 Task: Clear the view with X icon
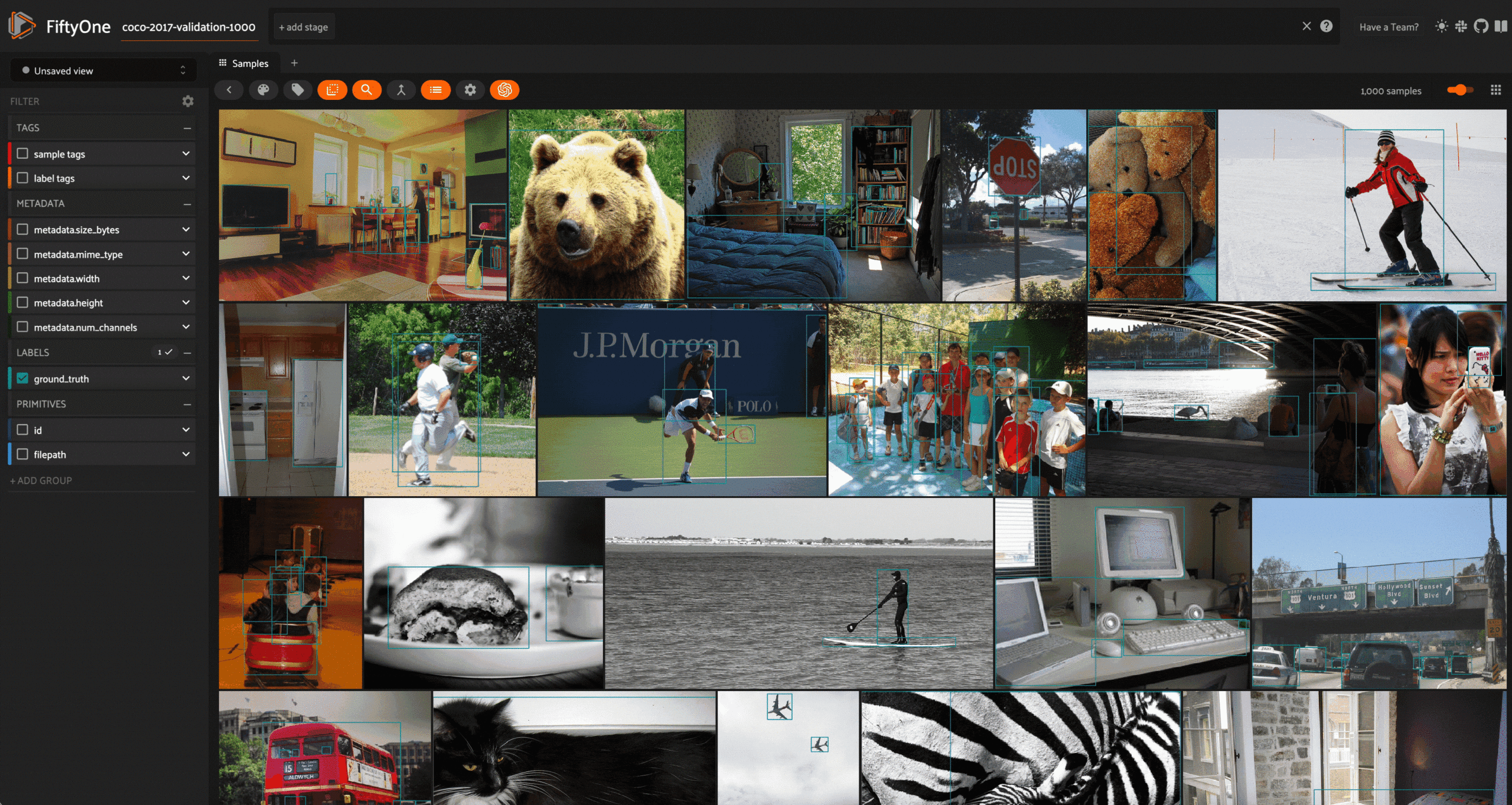point(1306,27)
